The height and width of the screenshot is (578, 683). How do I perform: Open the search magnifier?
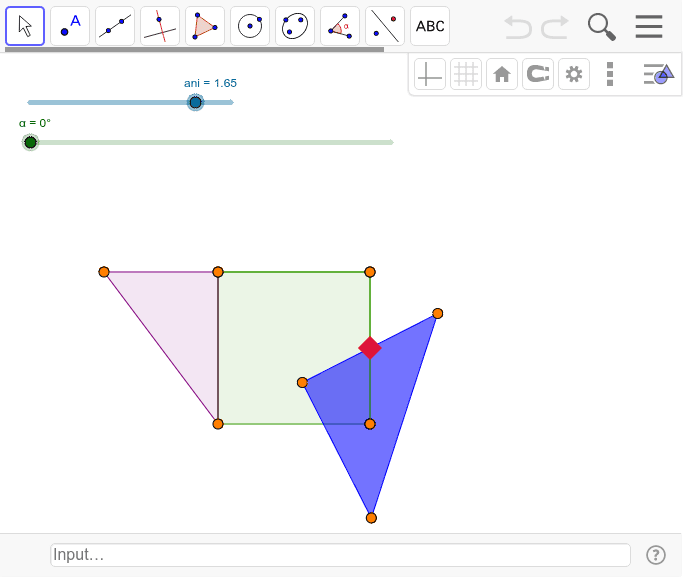coord(602,27)
